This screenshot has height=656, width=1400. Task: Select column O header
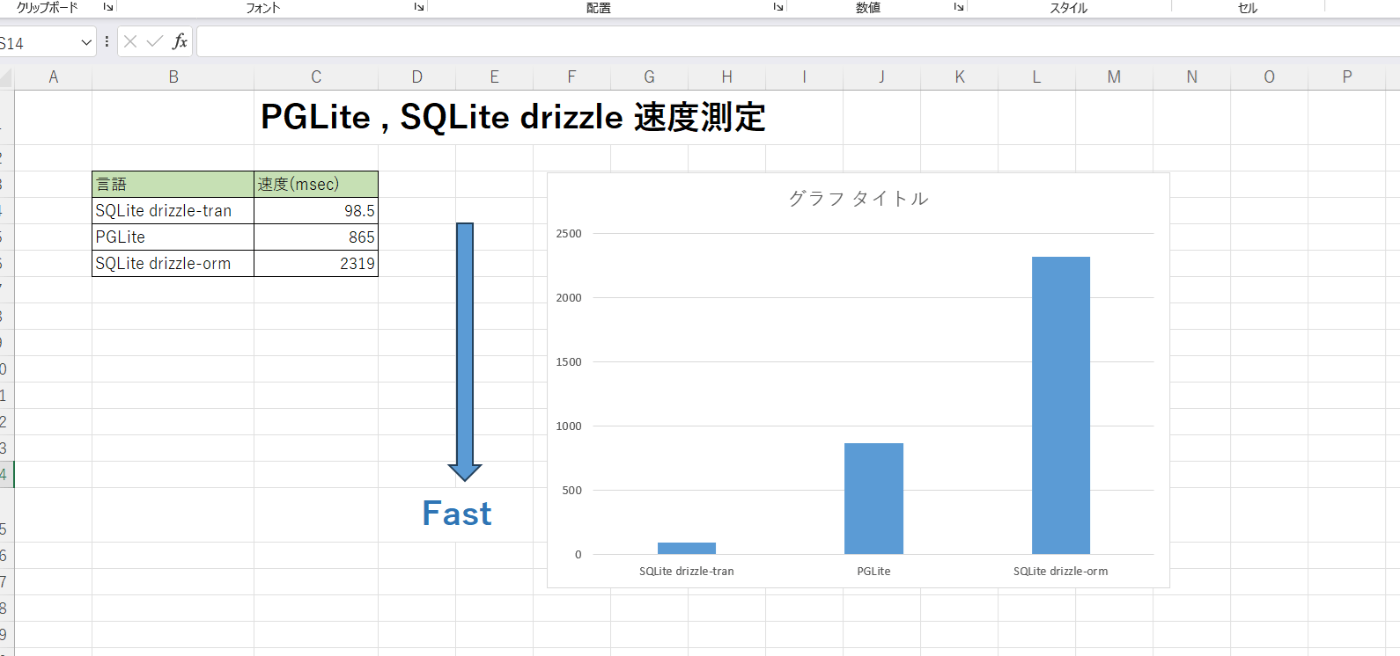[x=1269, y=77]
